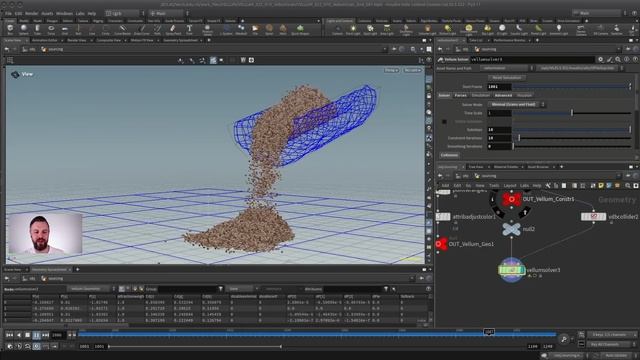Switch to the Performance Monitor tab
Screen dimensions: 640x360
coord(509,40)
